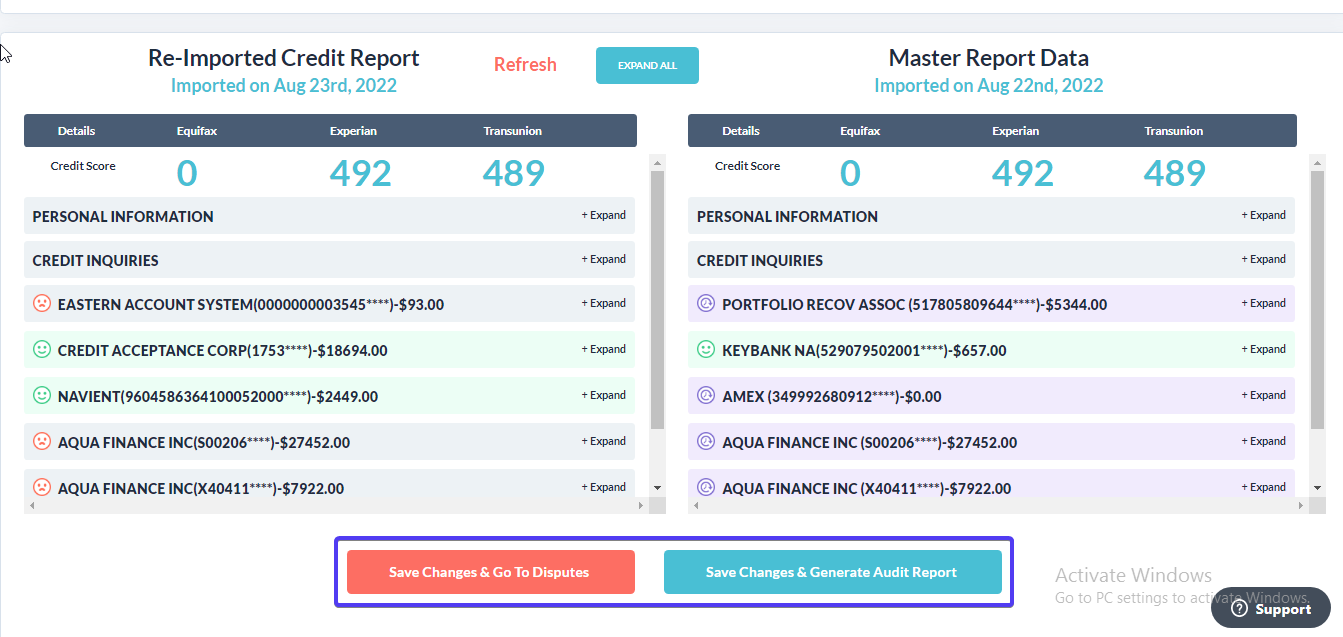This screenshot has height=637, width=1343.
Task: Click right arrow of re-imported report horizontal scrollbar
Action: (641, 506)
